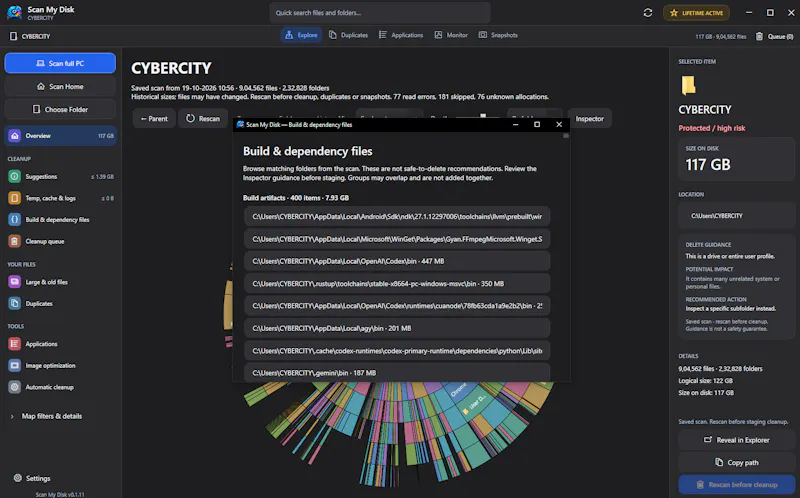The width and height of the screenshot is (800, 498).
Task: Click the Choose Folder button
Action: (60, 109)
